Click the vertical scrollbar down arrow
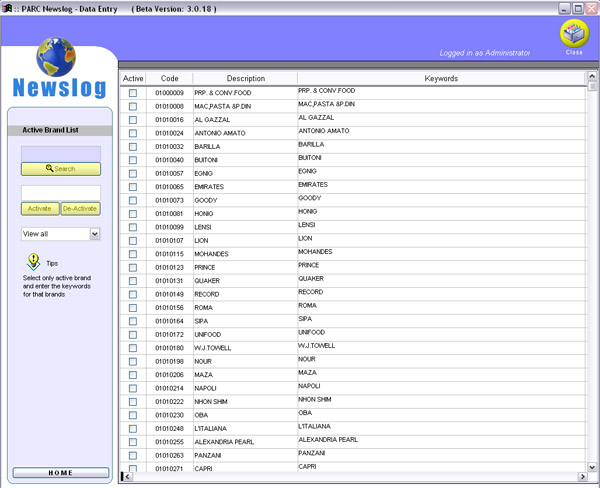600x488 pixels. [x=592, y=467]
